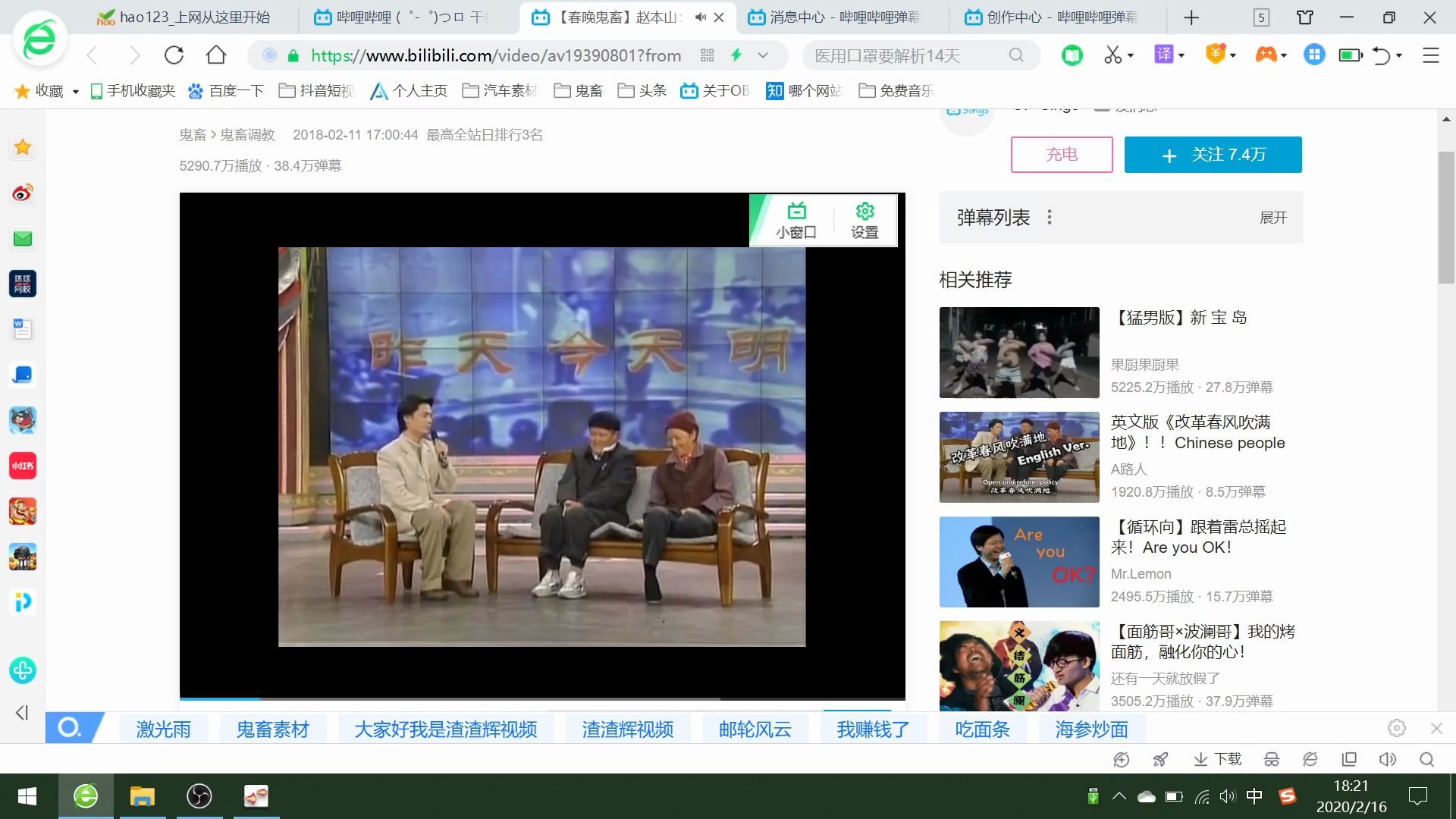The width and height of the screenshot is (1456, 819).
Task: Follow the uploader with 关注 7.4万
Action: (x=1213, y=155)
